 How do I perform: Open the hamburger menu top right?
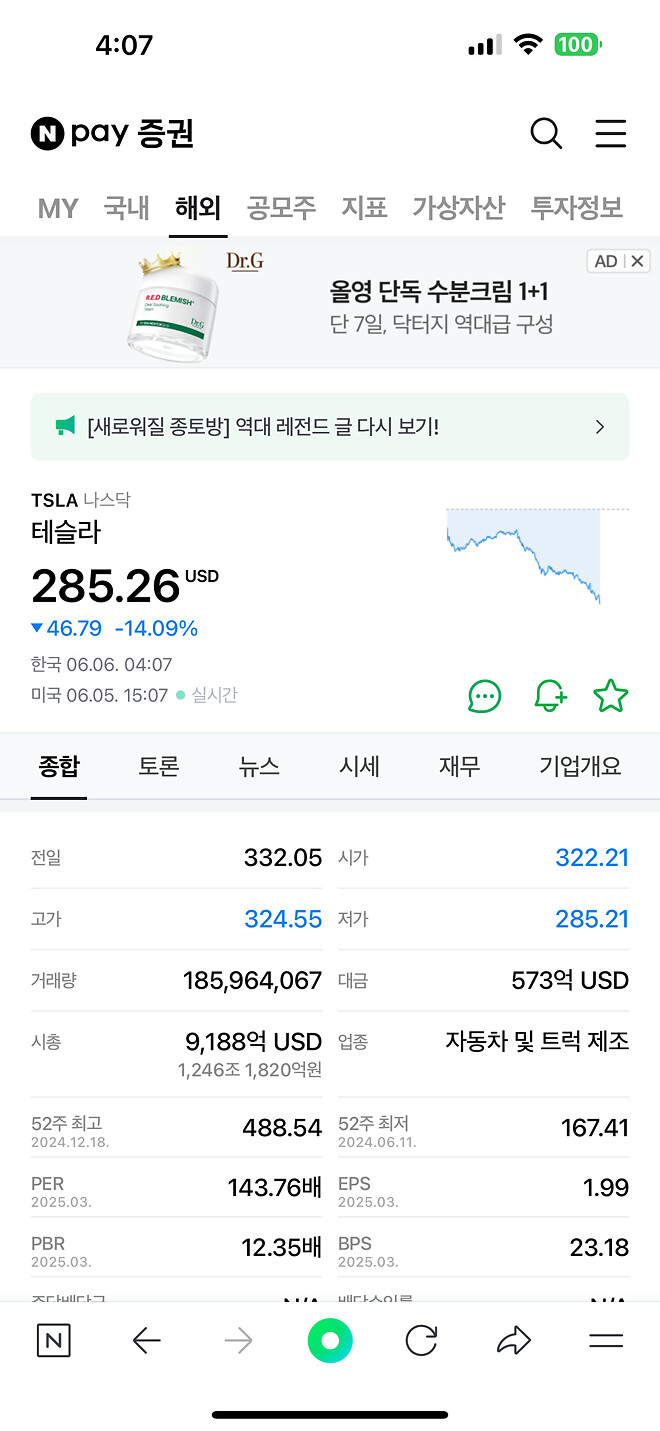tap(611, 133)
